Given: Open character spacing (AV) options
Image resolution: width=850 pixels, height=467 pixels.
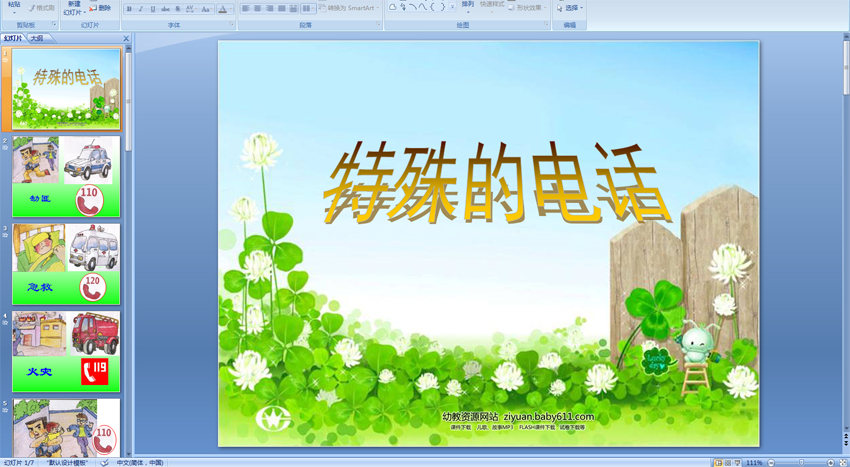Looking at the screenshot, I should click(191, 9).
